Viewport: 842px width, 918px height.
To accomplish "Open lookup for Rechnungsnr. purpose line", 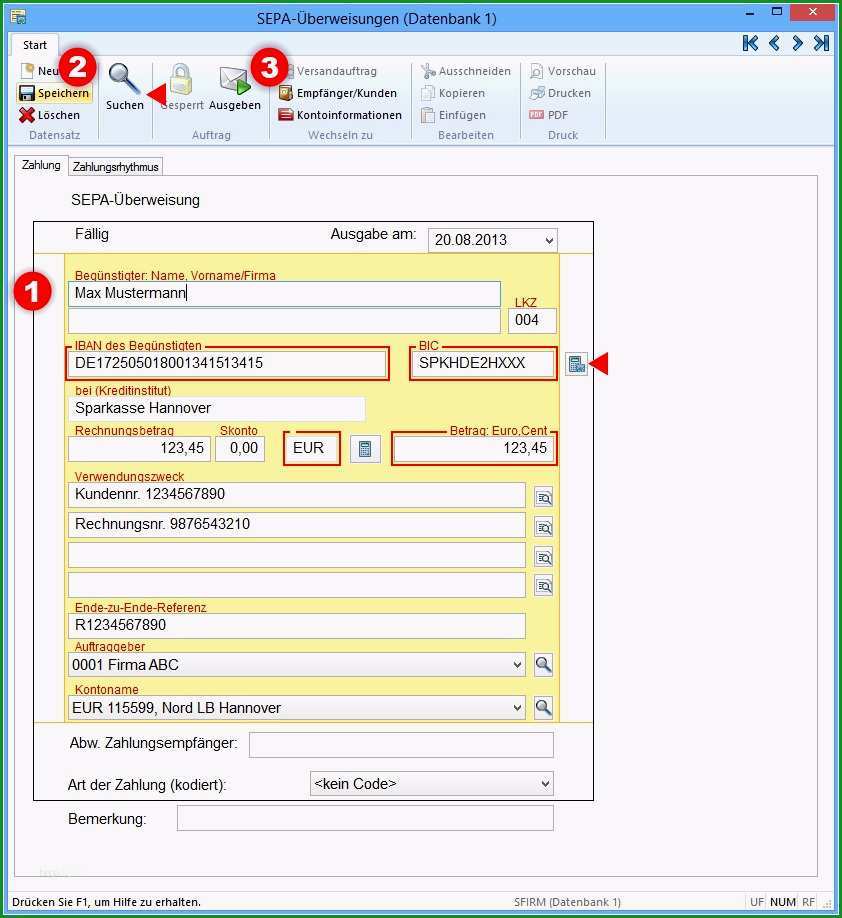I will click(544, 527).
